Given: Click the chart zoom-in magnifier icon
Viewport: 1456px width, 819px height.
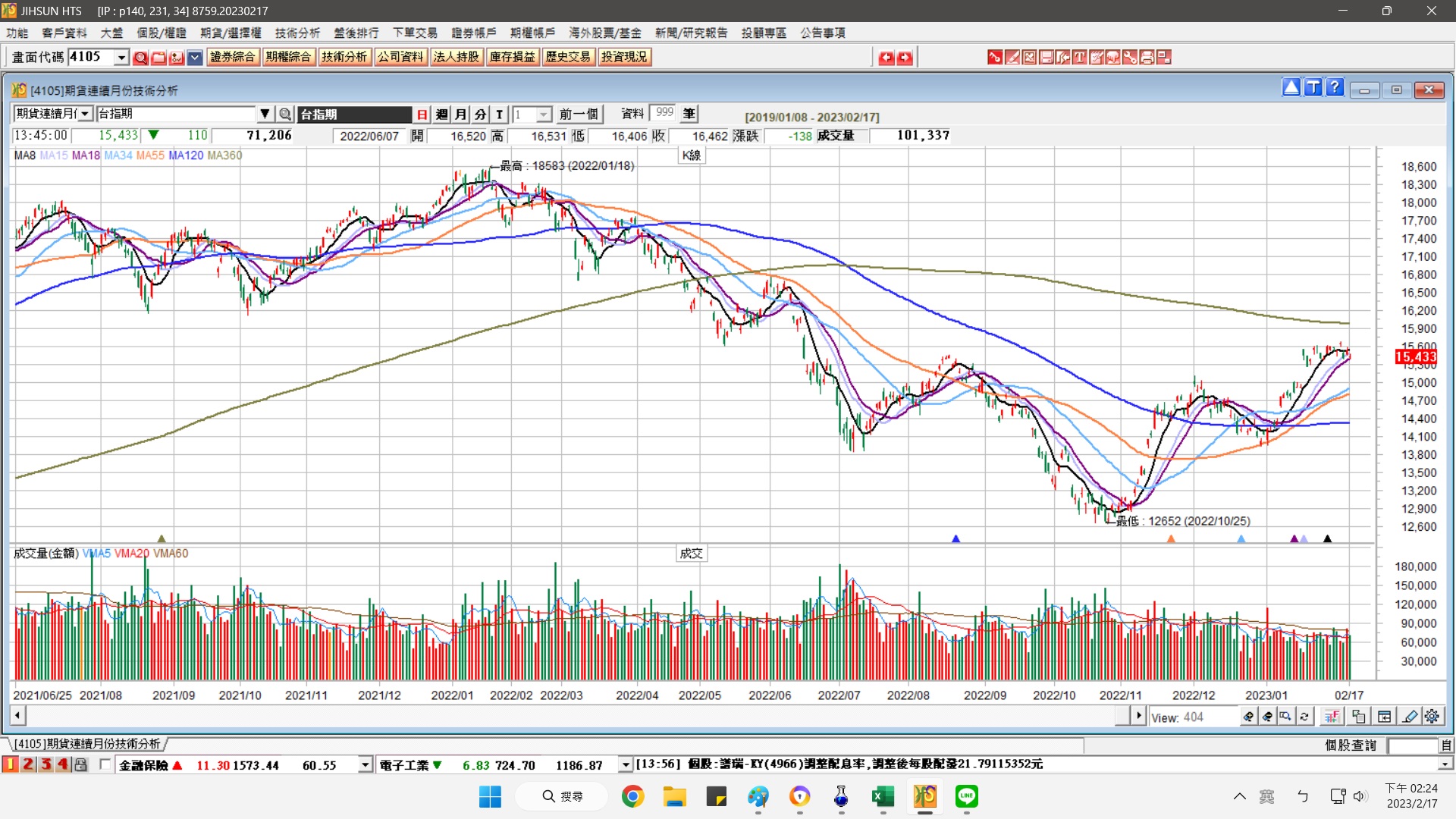Looking at the screenshot, I should click(x=1248, y=717).
